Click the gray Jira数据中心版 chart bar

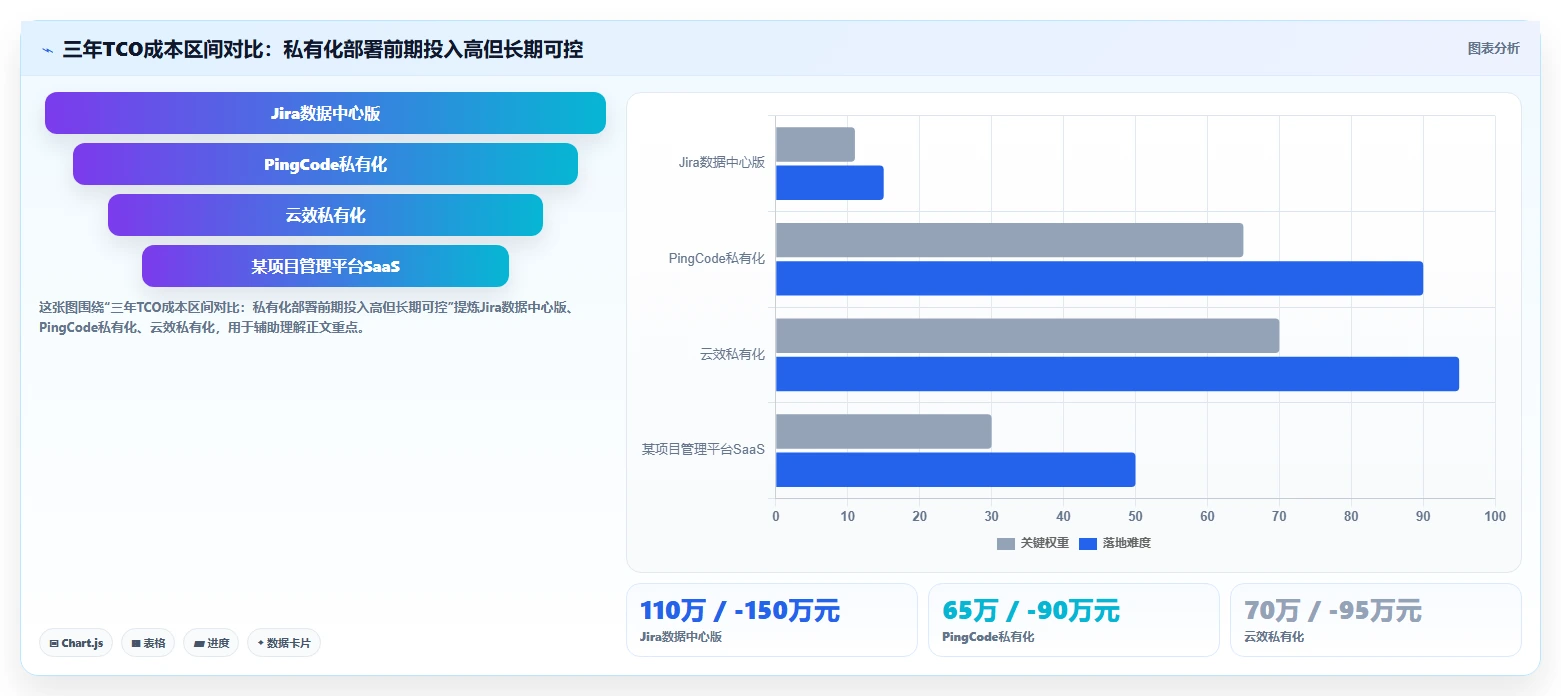[x=815, y=144]
